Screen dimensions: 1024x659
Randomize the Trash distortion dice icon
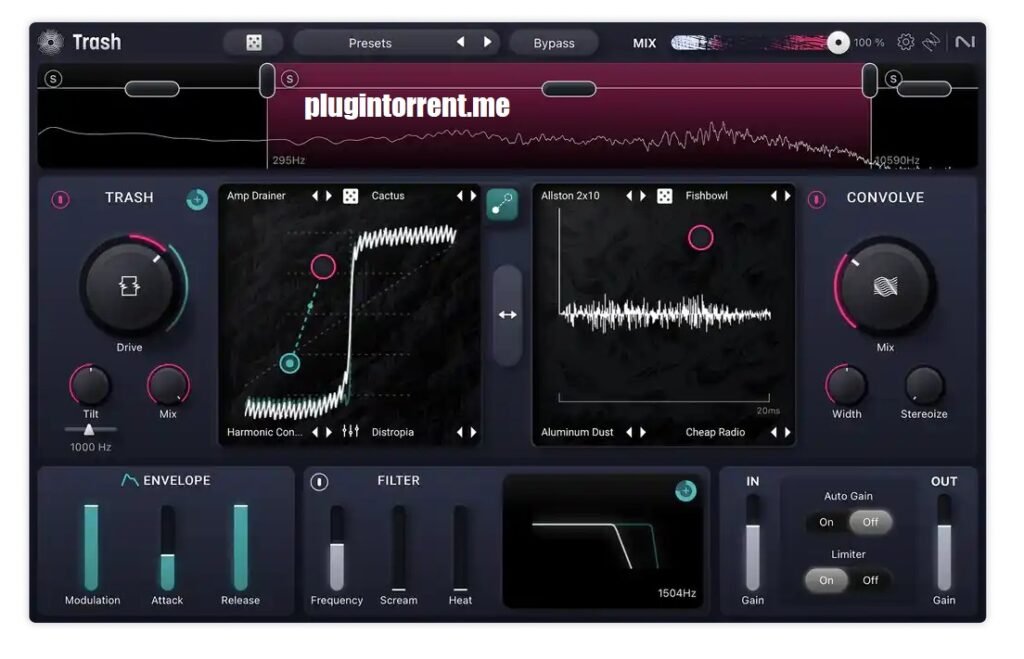(x=350, y=196)
